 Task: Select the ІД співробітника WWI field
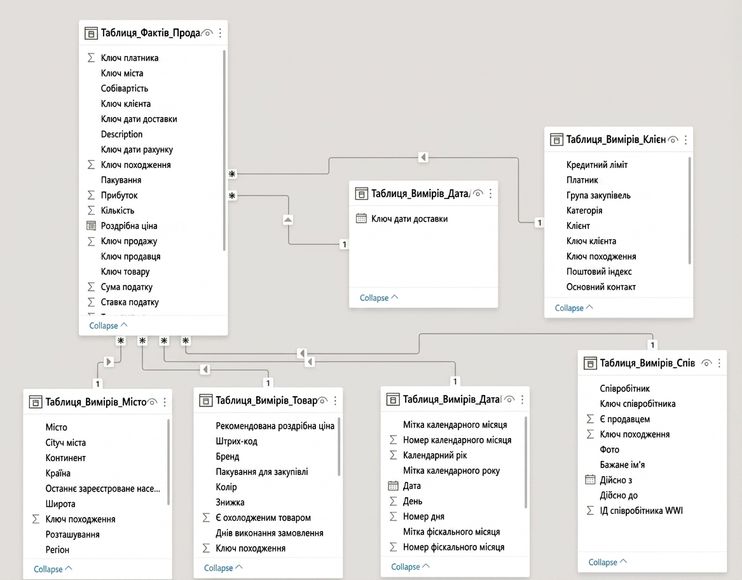click(x=641, y=510)
